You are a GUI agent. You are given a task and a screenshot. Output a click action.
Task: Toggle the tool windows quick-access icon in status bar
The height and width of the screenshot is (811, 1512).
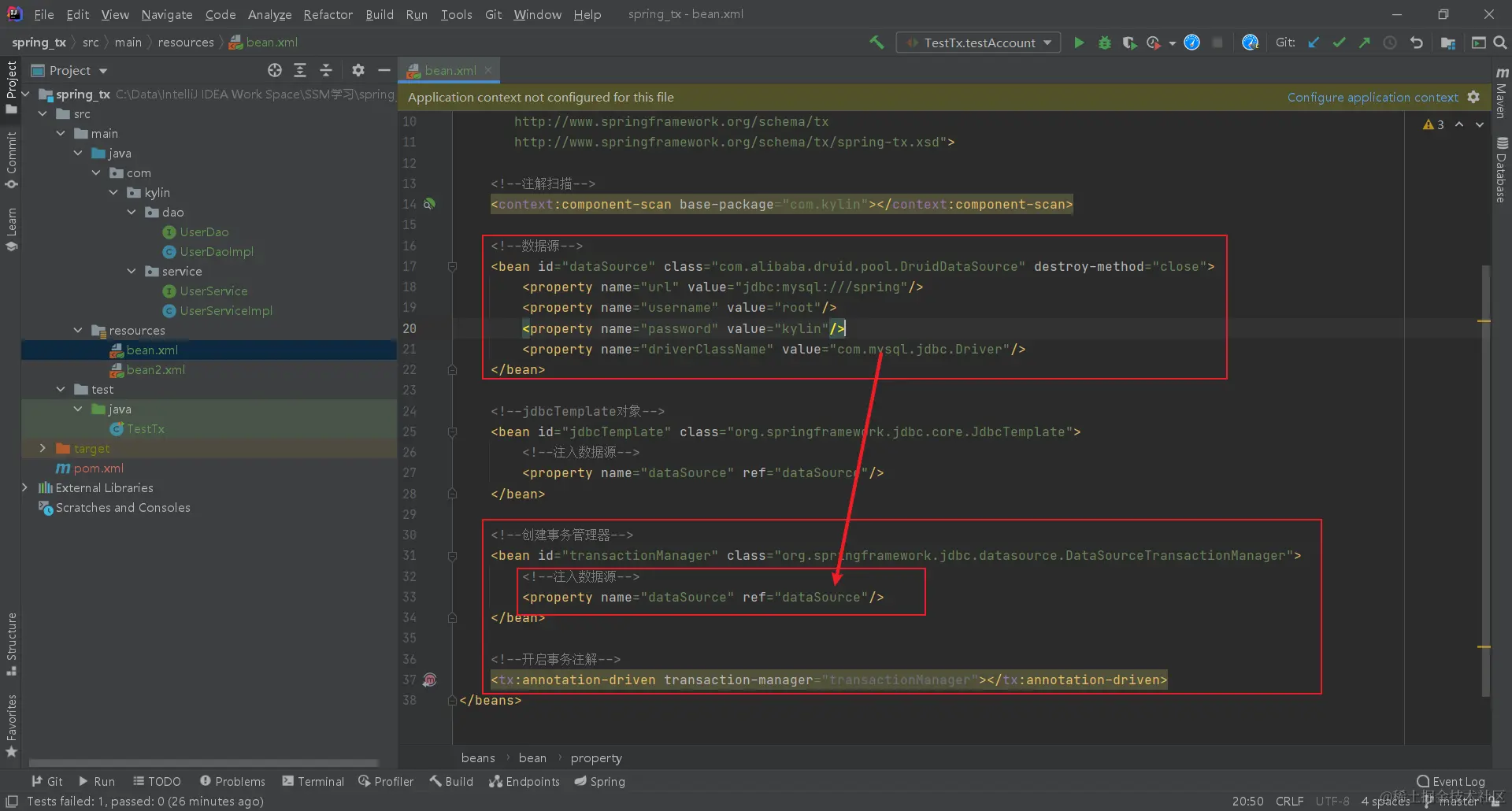(x=12, y=801)
